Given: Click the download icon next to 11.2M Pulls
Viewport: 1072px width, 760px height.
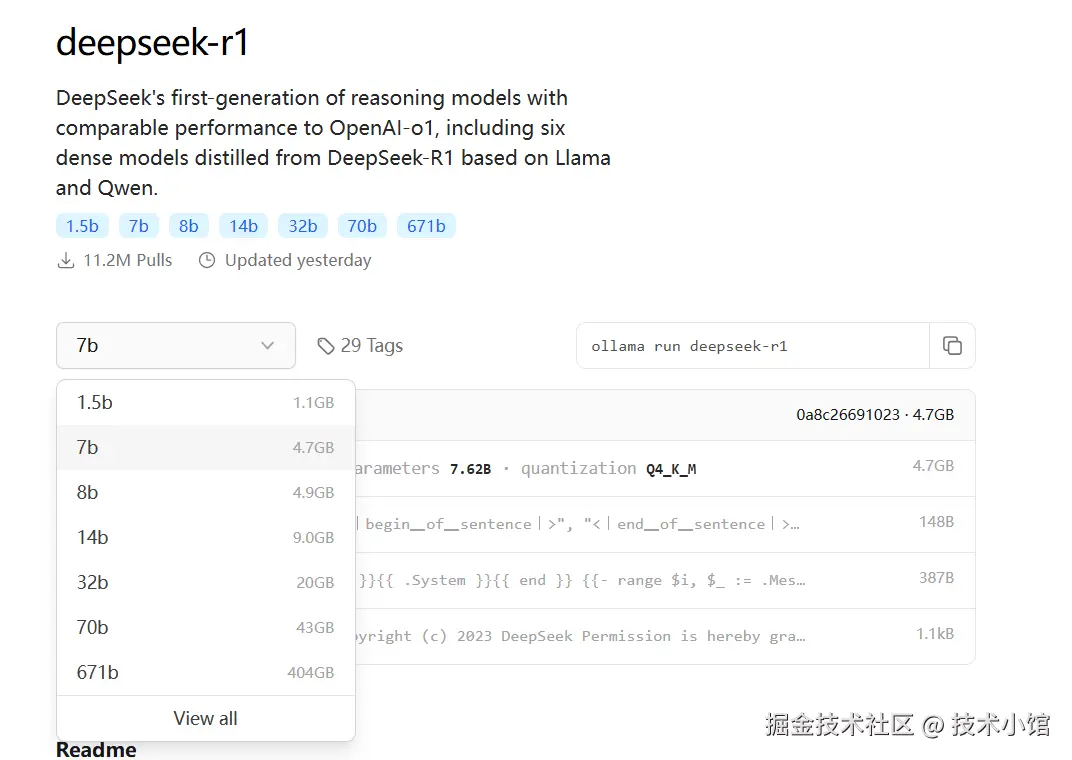Looking at the screenshot, I should click(66, 261).
